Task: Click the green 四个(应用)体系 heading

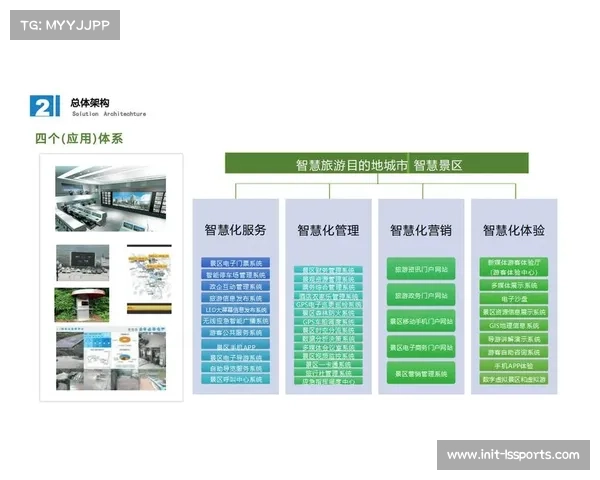Action: (79, 139)
